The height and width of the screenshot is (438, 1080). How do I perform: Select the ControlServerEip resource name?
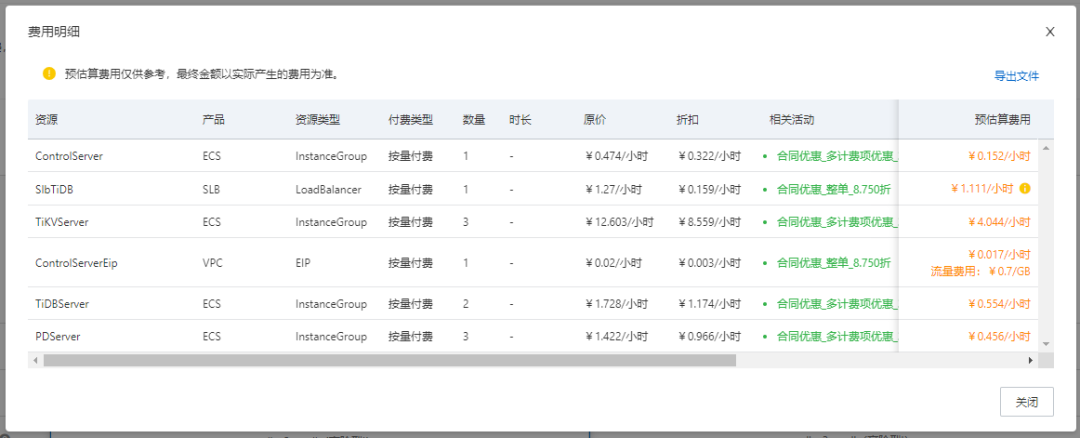click(76, 263)
